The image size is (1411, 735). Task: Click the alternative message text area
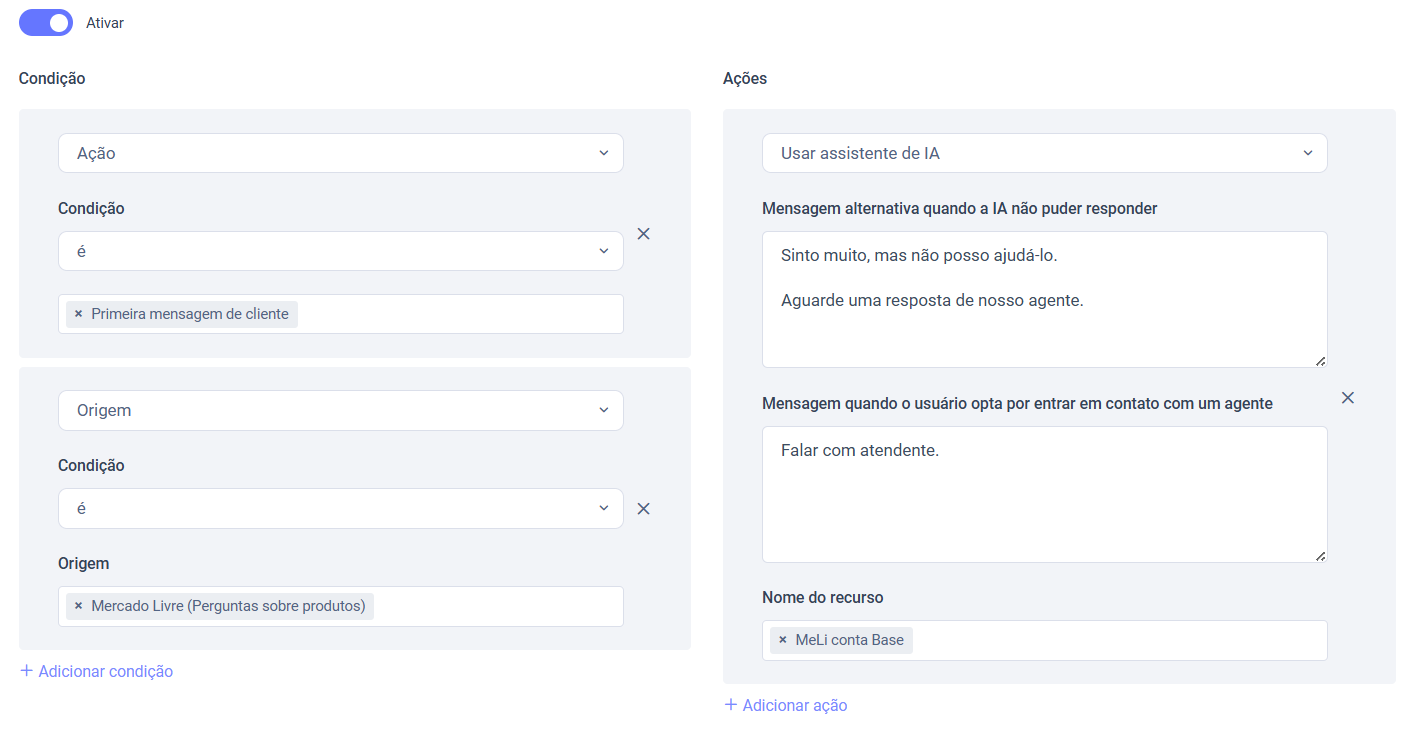coord(1044,320)
